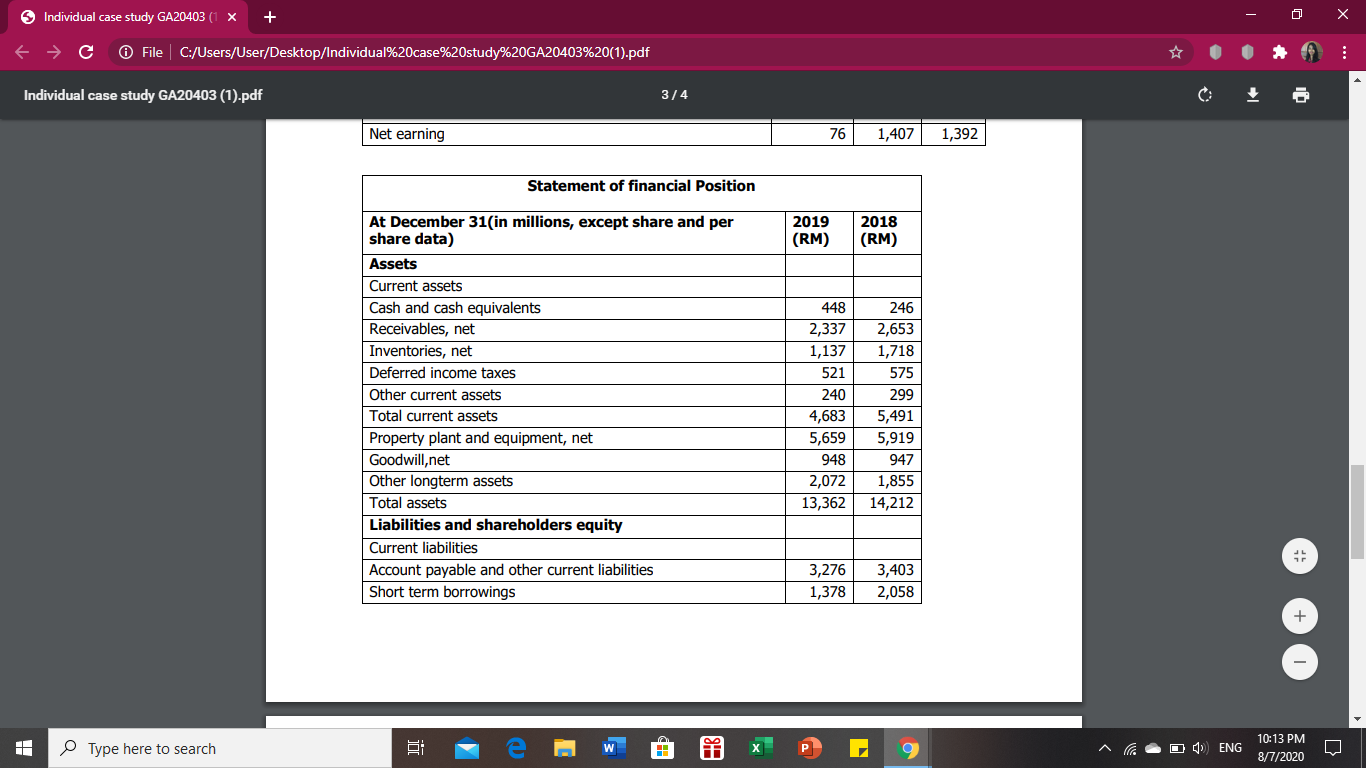Open the volume control from the tray
Viewport: 1366px width, 768px height.
1198,747
